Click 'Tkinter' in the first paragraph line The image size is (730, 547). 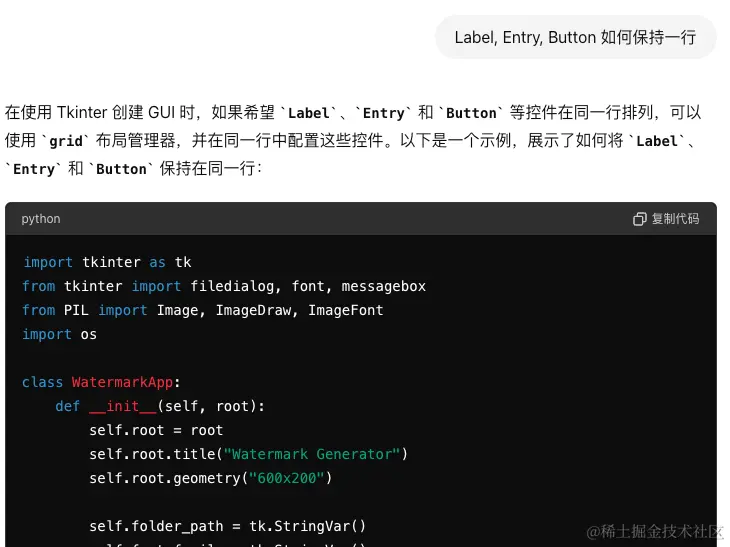click(82, 113)
